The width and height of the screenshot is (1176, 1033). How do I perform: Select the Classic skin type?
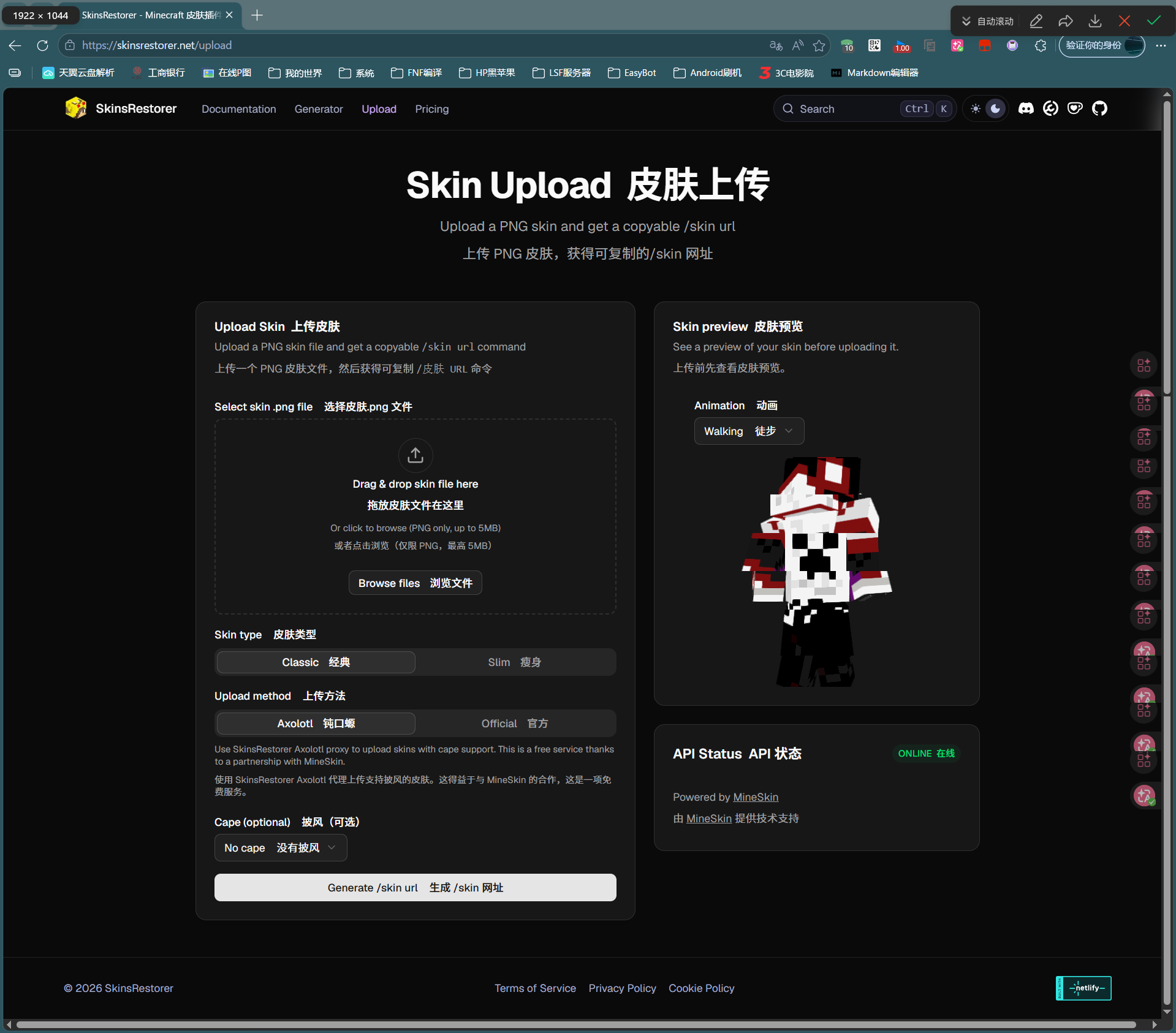click(316, 662)
